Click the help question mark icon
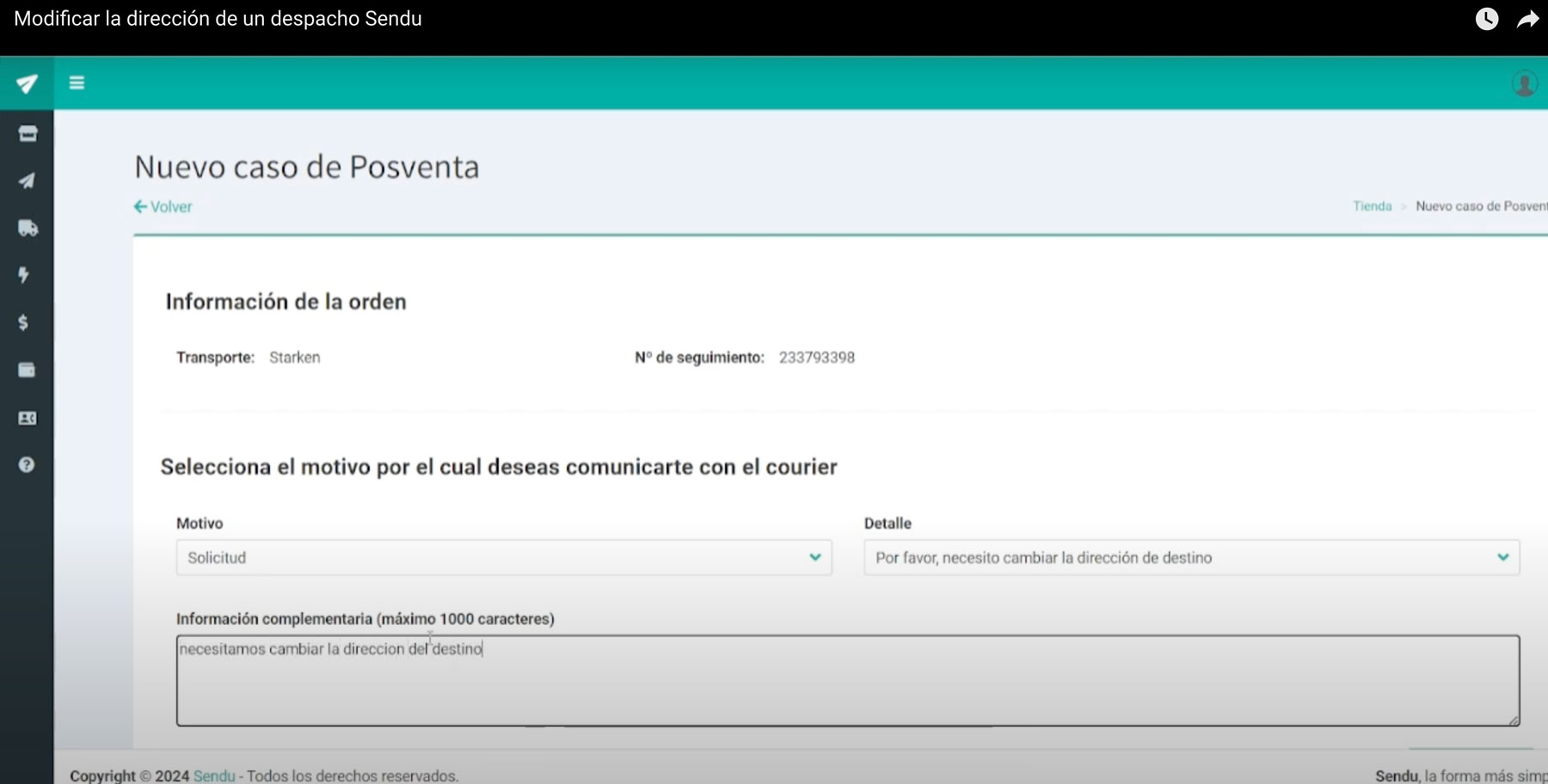The image size is (1548, 784). click(x=27, y=464)
